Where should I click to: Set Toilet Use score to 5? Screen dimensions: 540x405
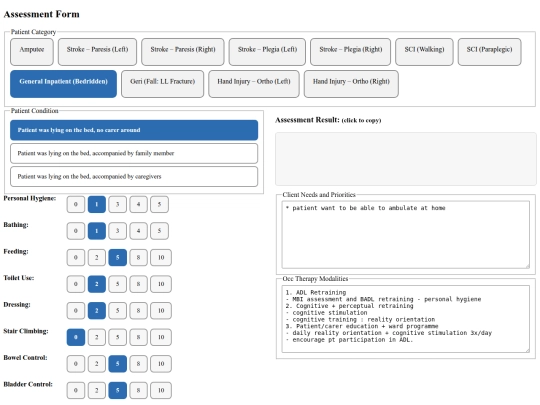point(117,284)
